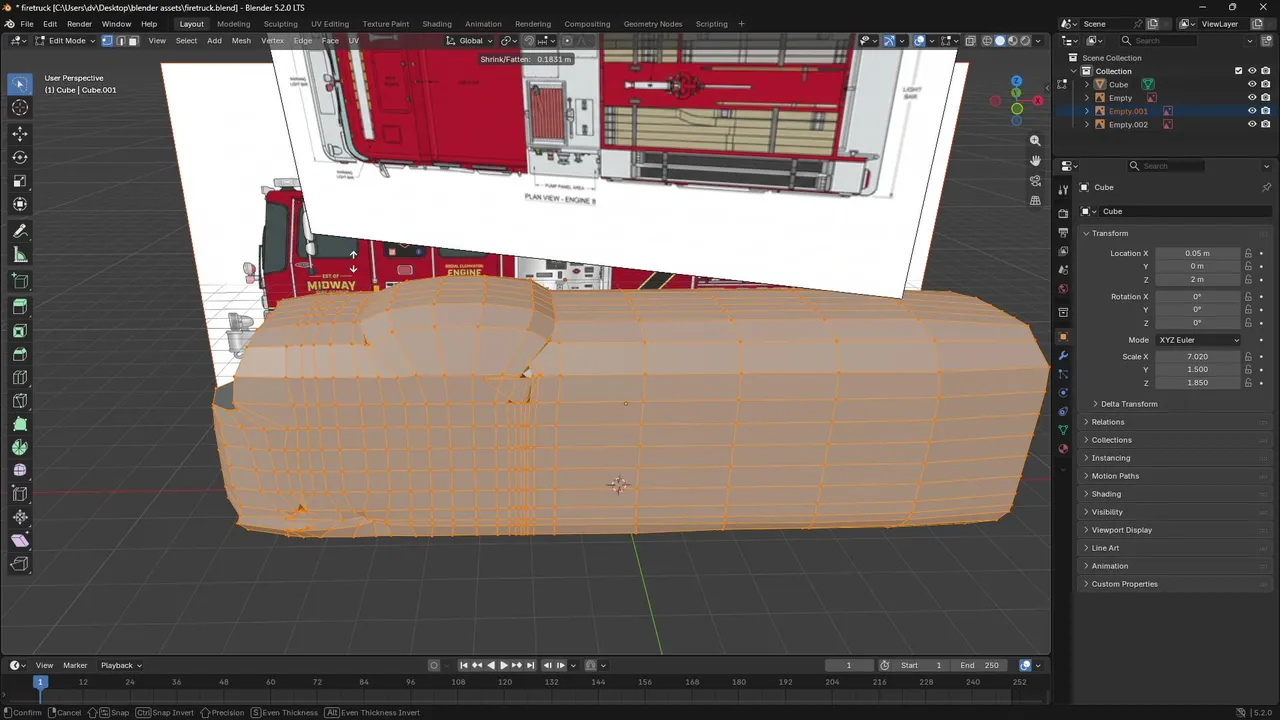Viewport: 1280px width, 720px height.
Task: Activate the Scale tool
Action: coord(20,181)
